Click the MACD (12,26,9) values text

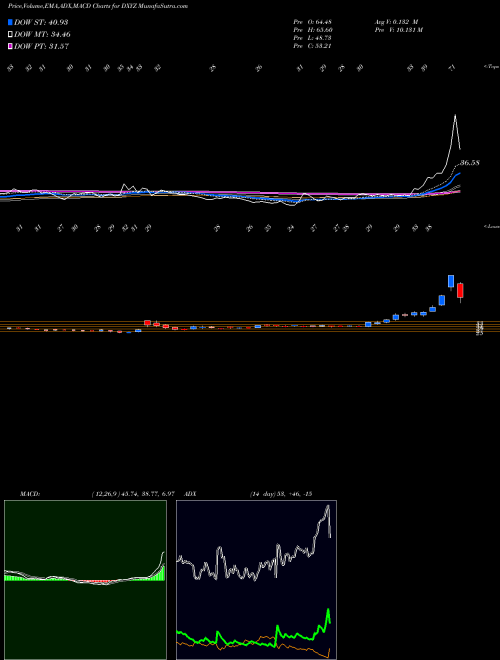point(133,494)
